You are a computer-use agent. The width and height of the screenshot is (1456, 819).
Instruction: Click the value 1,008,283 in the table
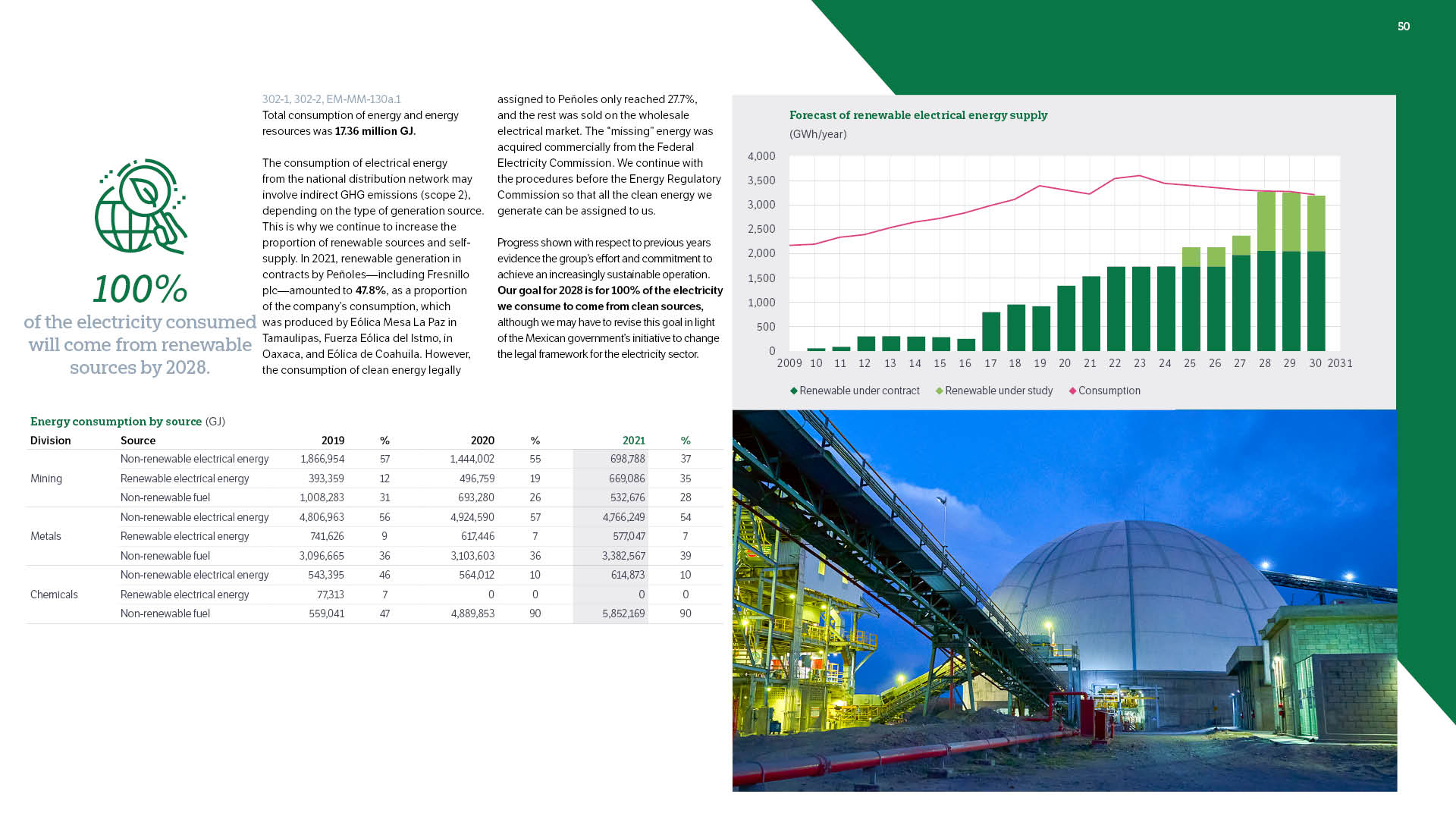point(322,497)
